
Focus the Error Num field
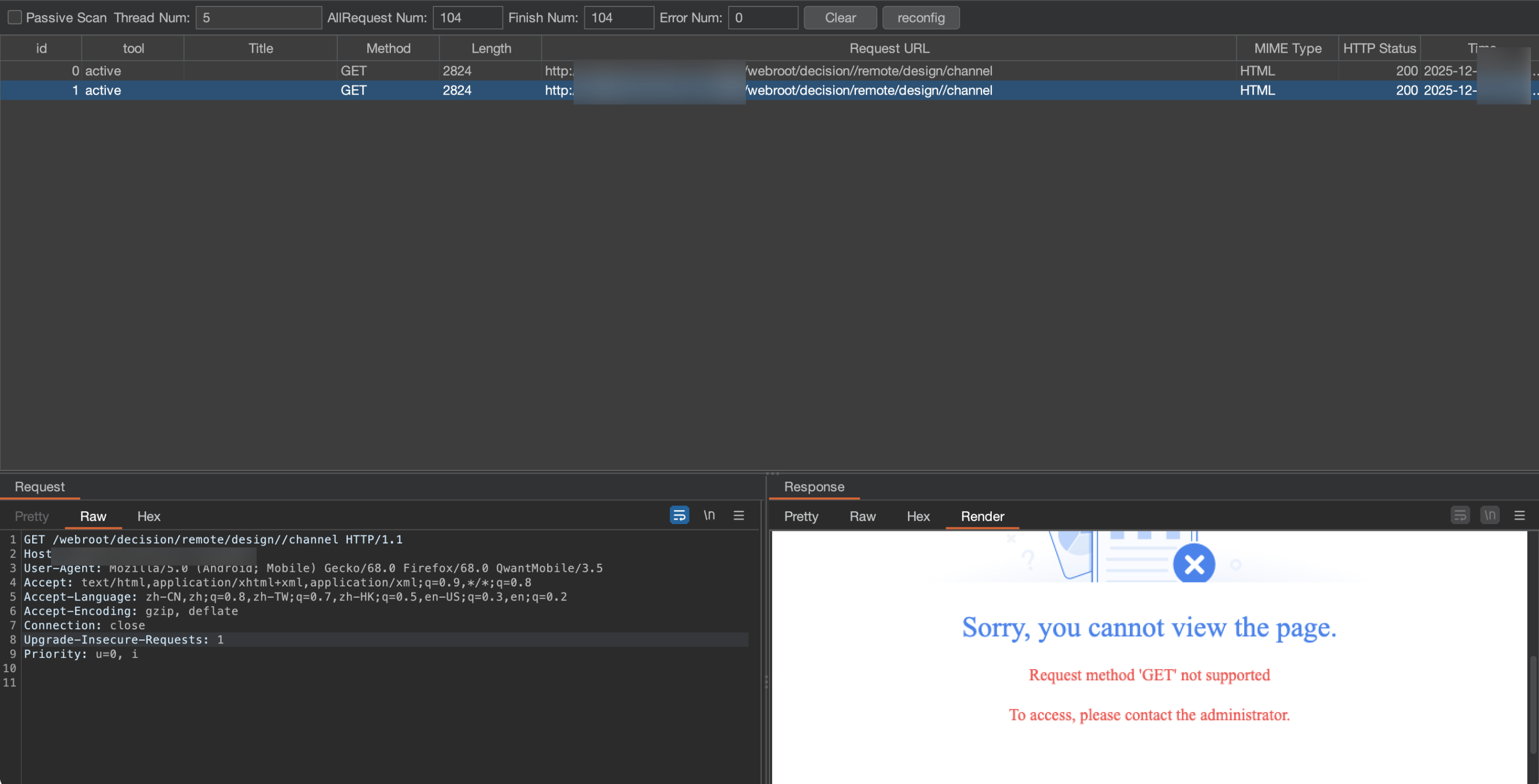pos(763,17)
